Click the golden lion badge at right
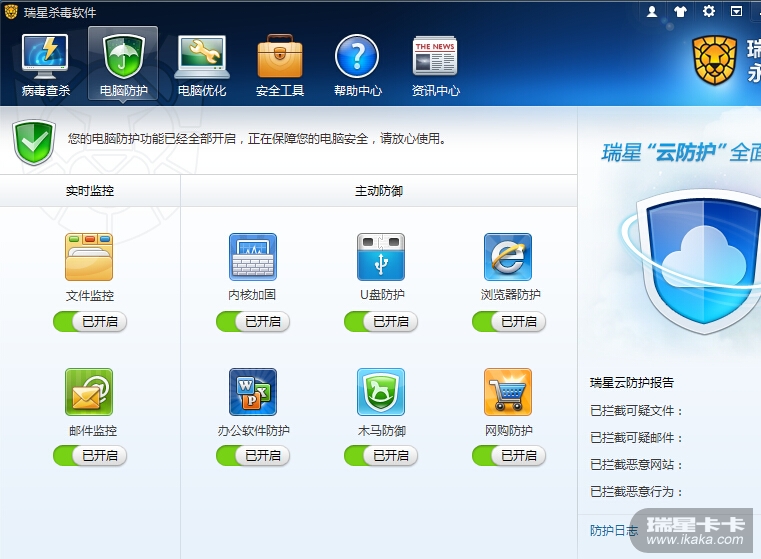Image resolution: width=761 pixels, height=559 pixels. 714,60
